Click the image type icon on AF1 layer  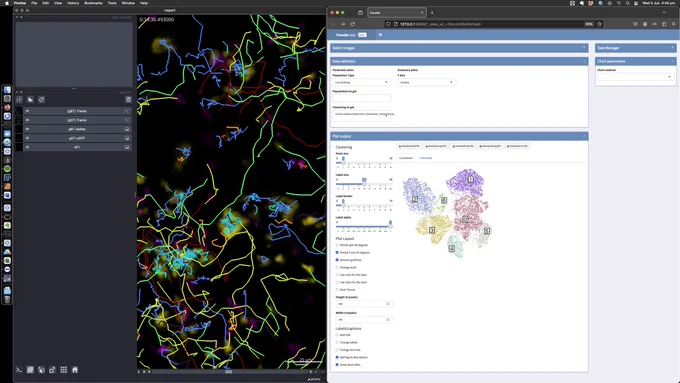(127, 147)
